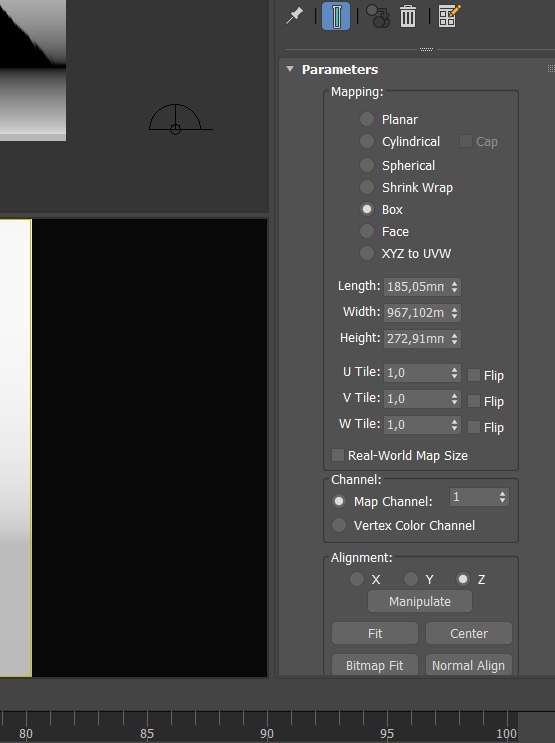555x743 pixels.
Task: Select Spherical mapping
Action: tap(367, 165)
